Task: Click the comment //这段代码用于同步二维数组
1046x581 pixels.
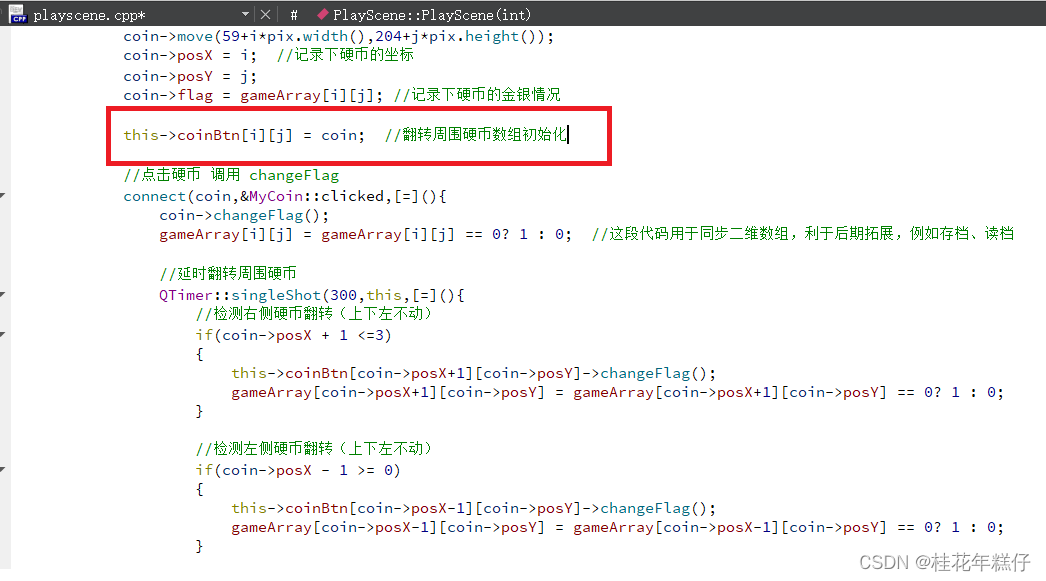Action: [803, 233]
